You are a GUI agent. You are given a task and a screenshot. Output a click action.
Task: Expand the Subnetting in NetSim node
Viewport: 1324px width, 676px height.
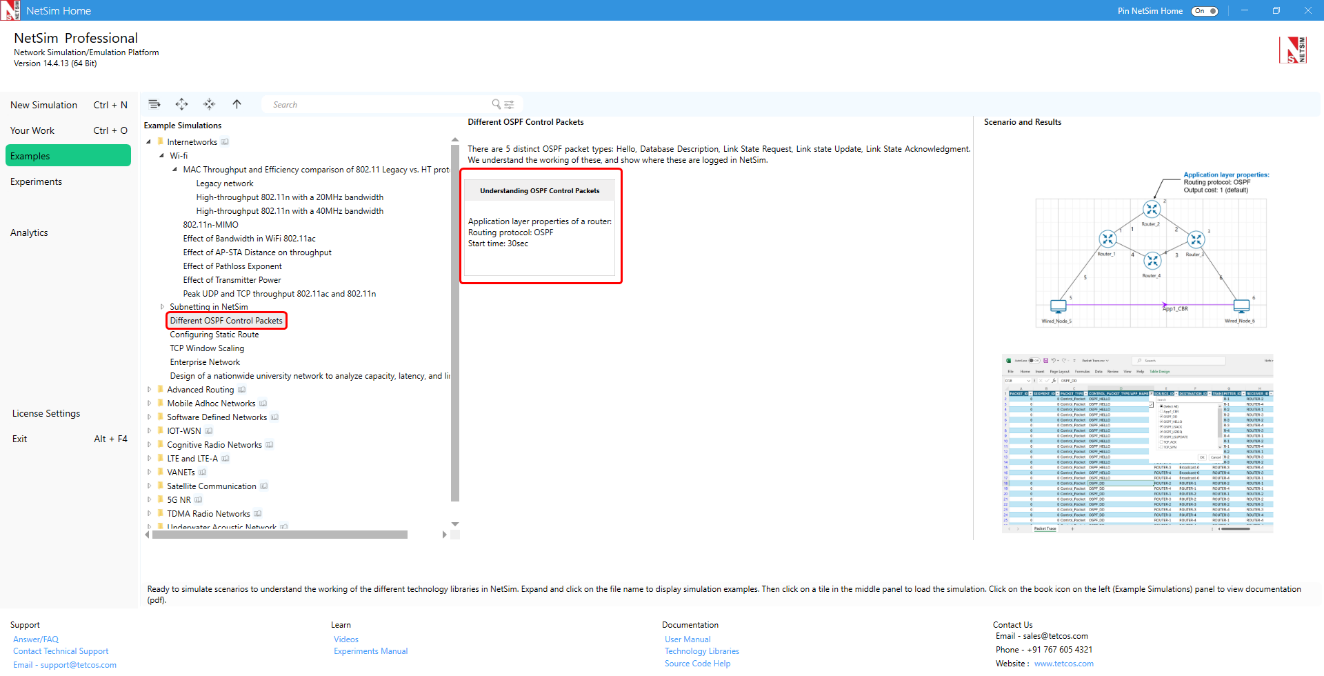point(162,307)
